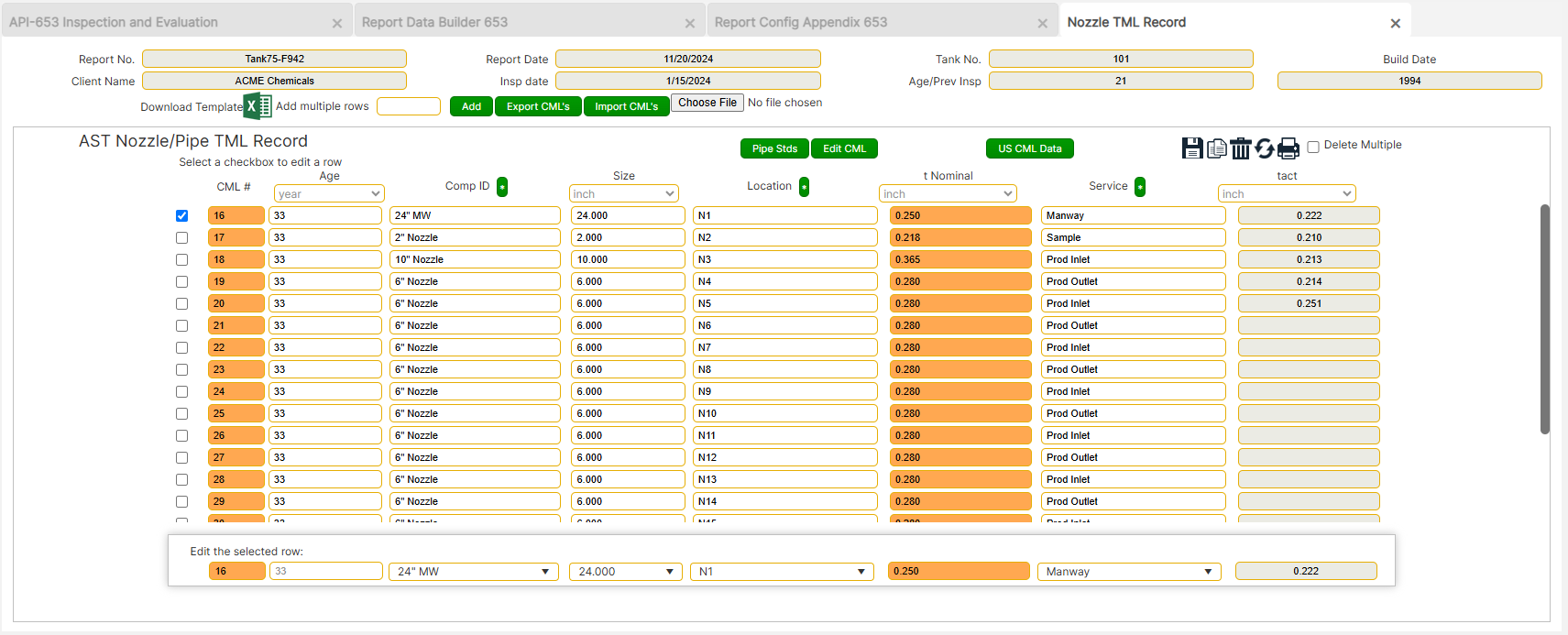Expand the Manway service dropdown in edit row
Viewport: 1568px width, 635px height.
[1129, 572]
